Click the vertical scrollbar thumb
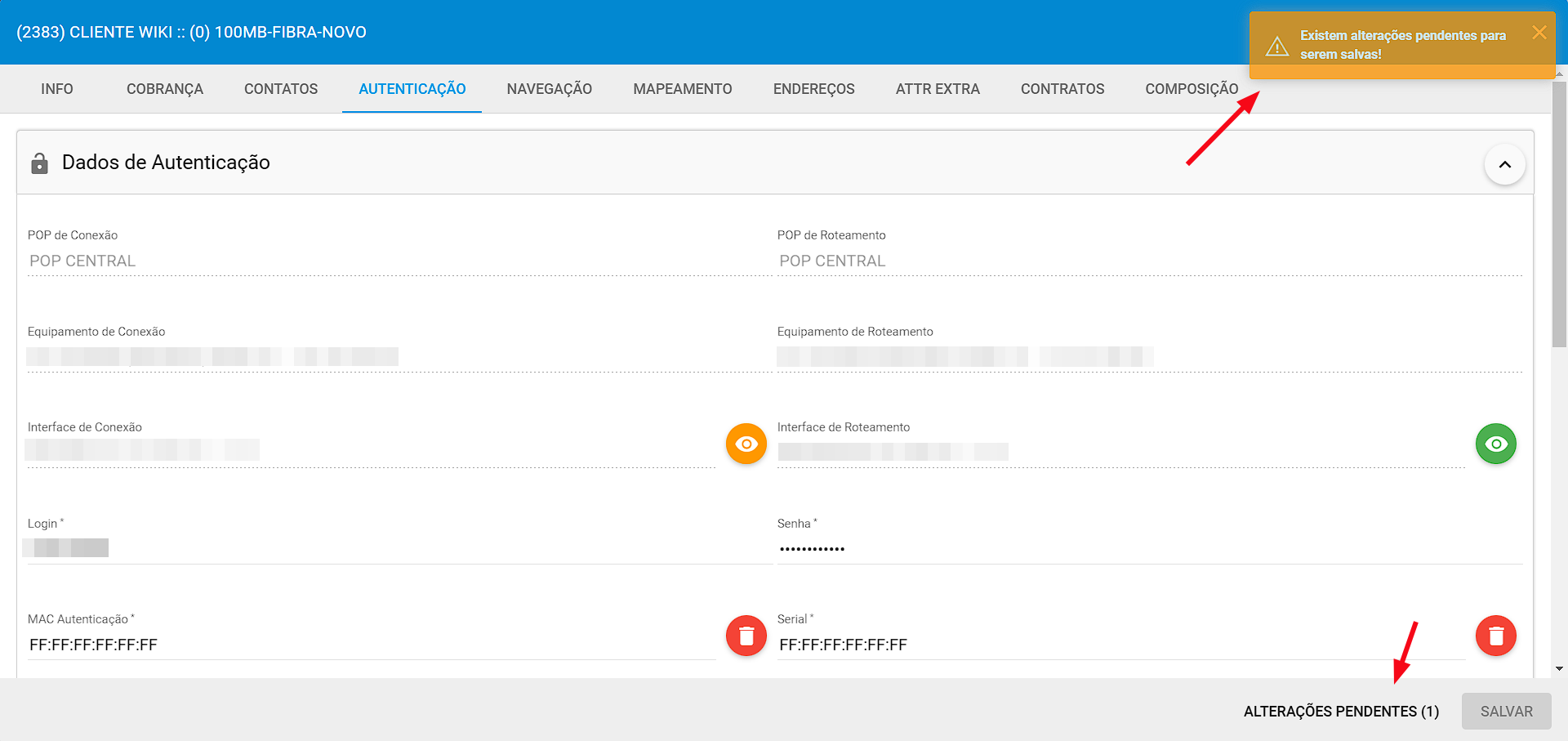The width and height of the screenshot is (1568, 741). click(x=1559, y=214)
